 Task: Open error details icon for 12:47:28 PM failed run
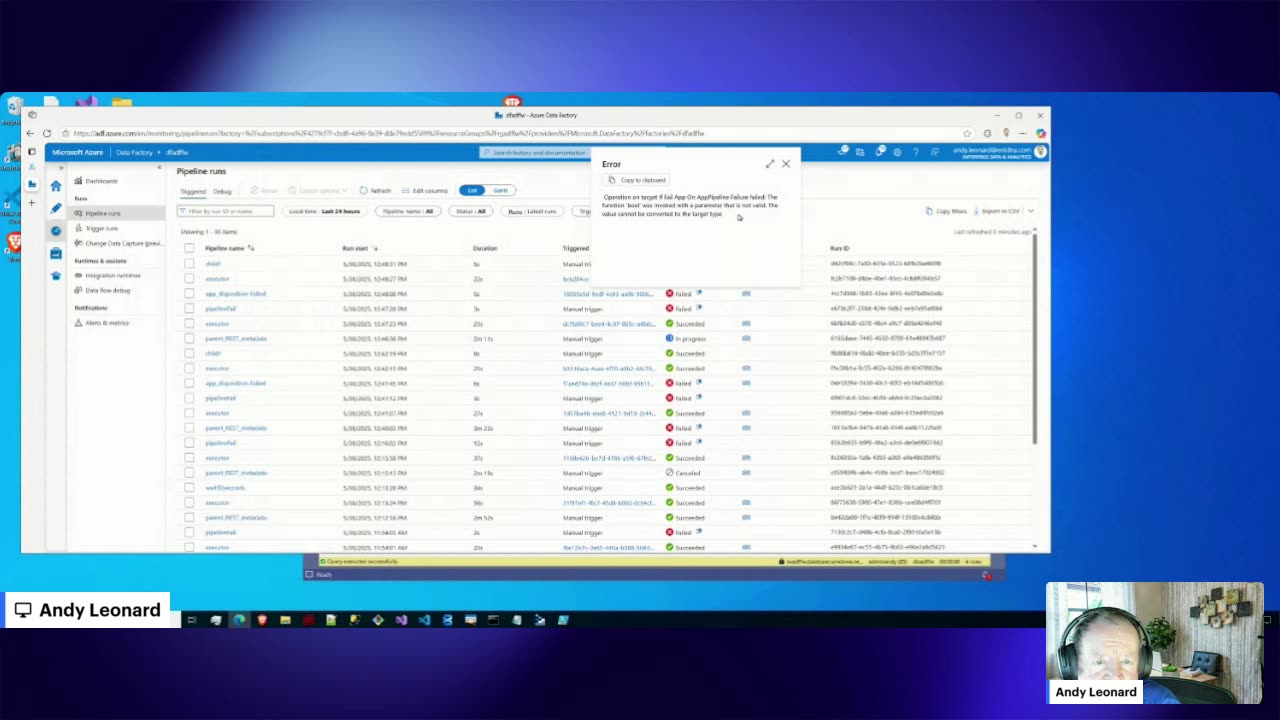pyautogui.click(x=699, y=308)
